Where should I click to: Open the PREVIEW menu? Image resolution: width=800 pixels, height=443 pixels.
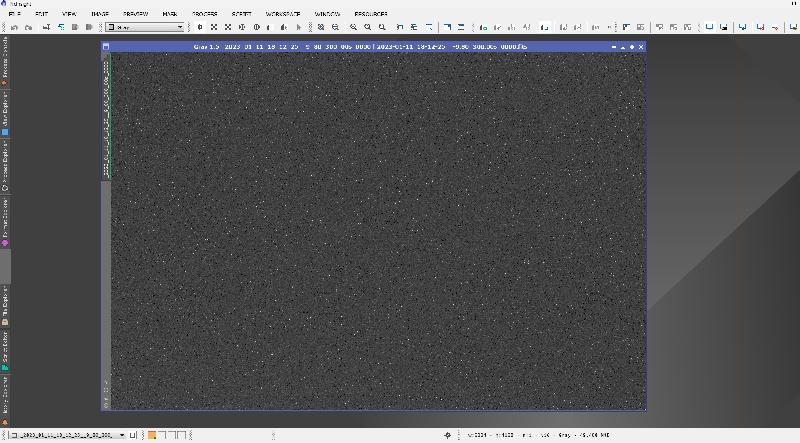[136, 14]
